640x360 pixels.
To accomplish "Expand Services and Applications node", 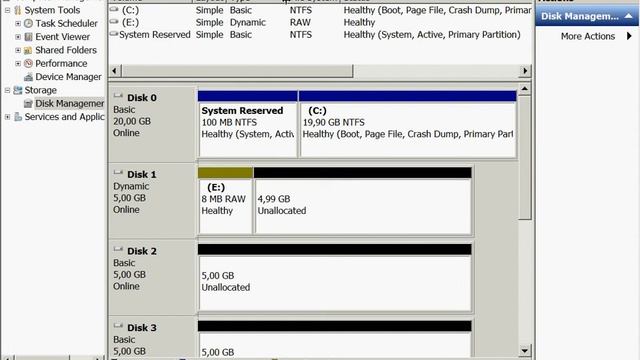I will coord(7,117).
